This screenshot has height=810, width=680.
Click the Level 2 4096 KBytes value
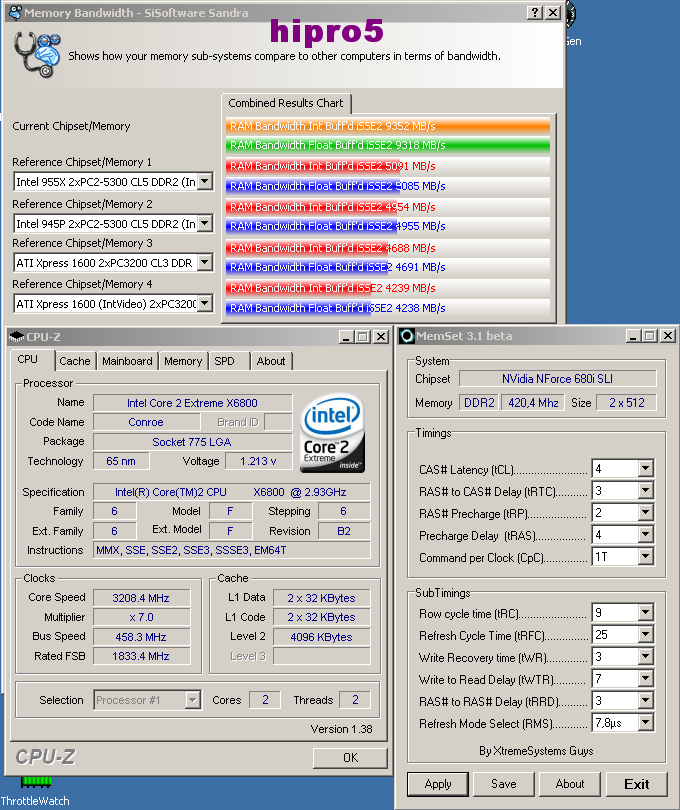point(321,637)
